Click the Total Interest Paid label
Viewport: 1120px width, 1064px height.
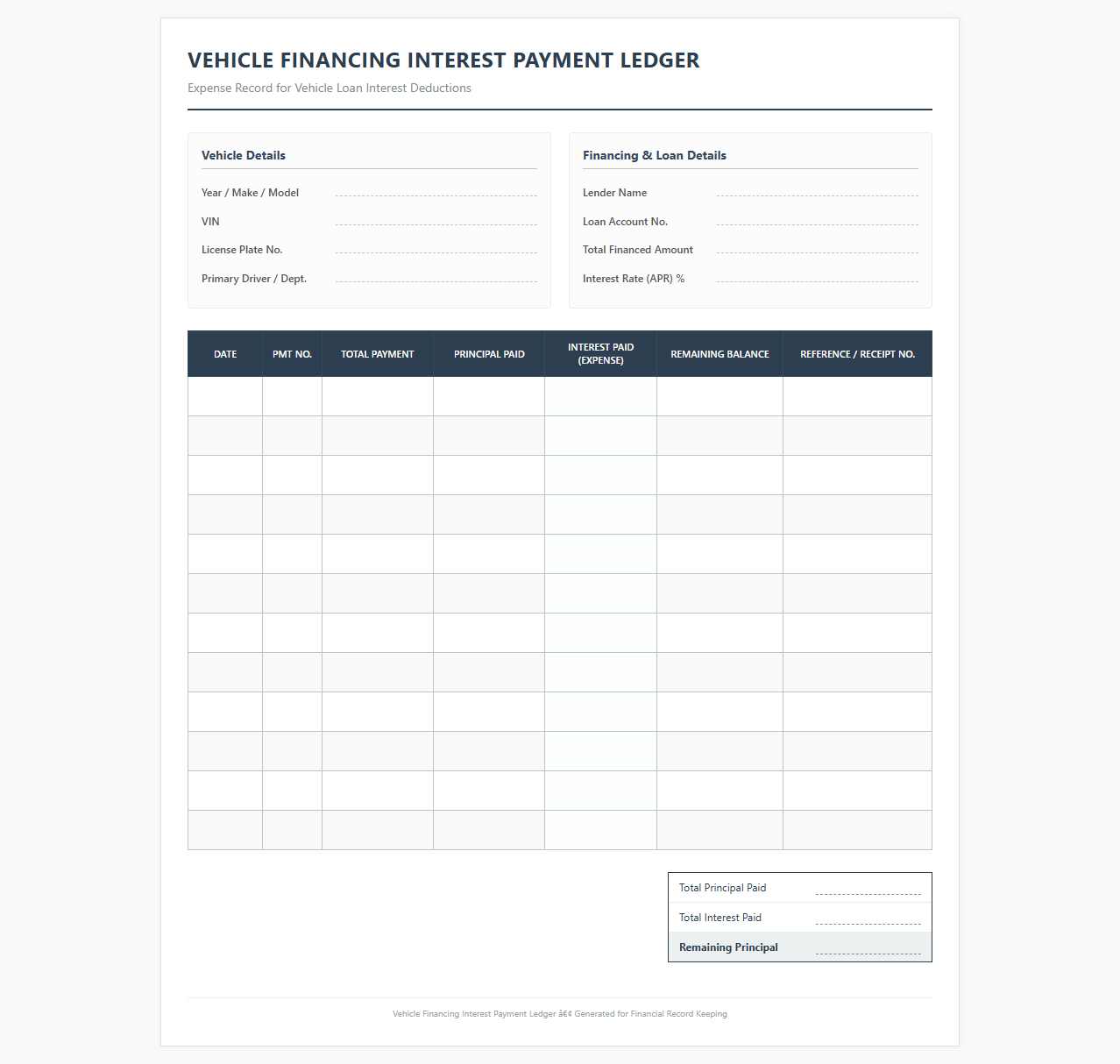coord(720,918)
